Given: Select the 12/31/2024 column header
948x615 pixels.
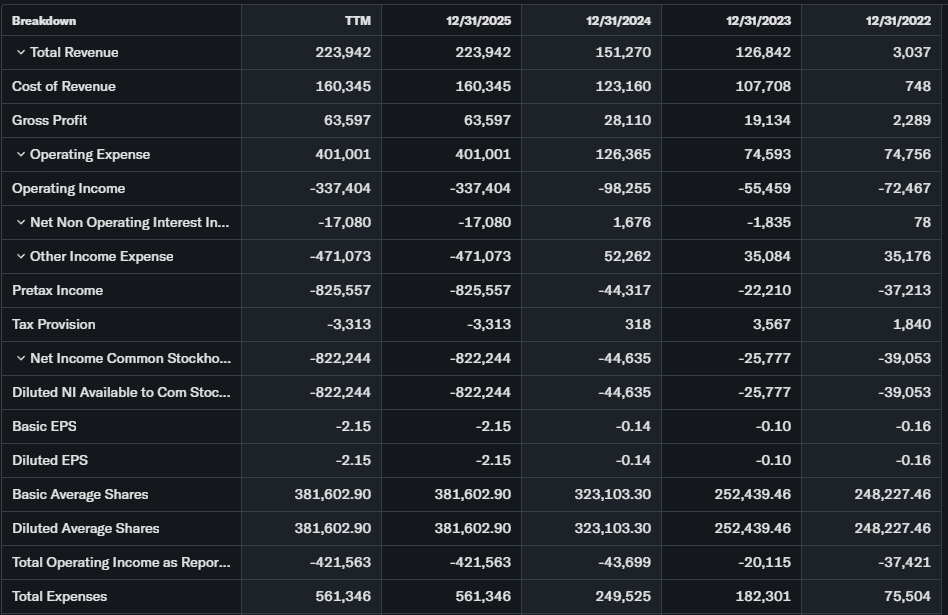Looking at the screenshot, I should tap(618, 21).
